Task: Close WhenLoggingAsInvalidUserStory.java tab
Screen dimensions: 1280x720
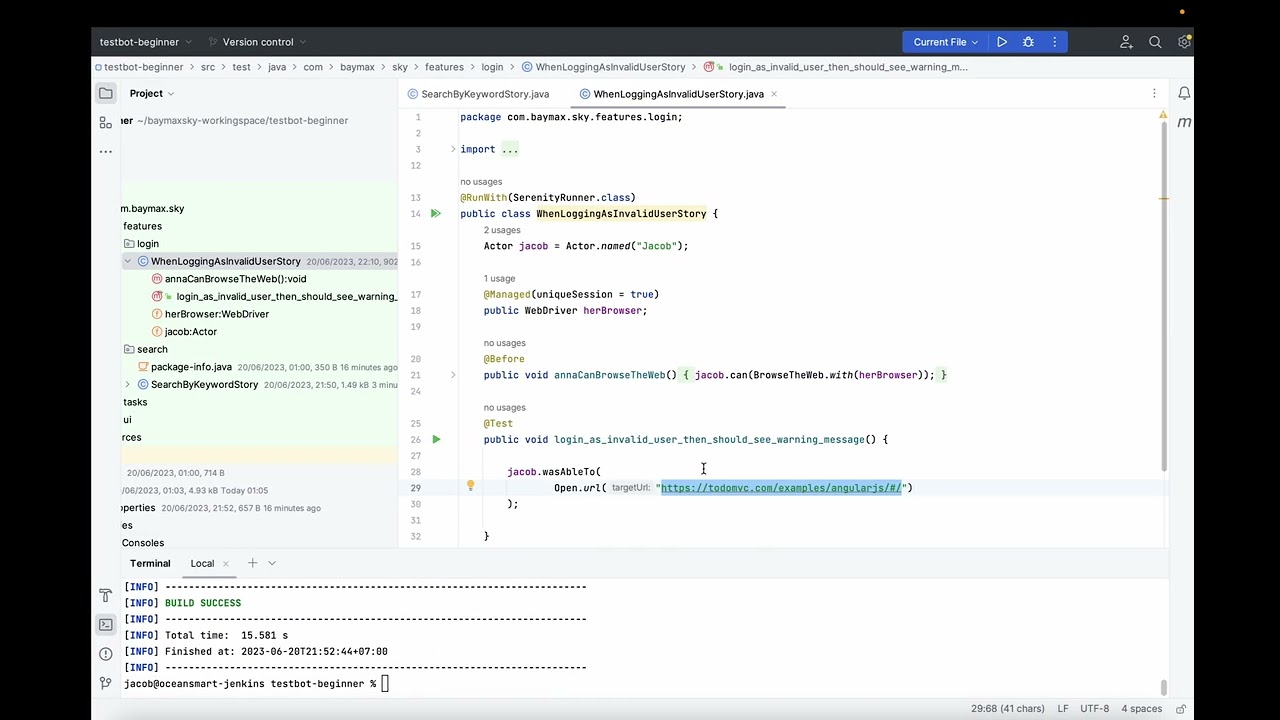Action: [x=774, y=94]
